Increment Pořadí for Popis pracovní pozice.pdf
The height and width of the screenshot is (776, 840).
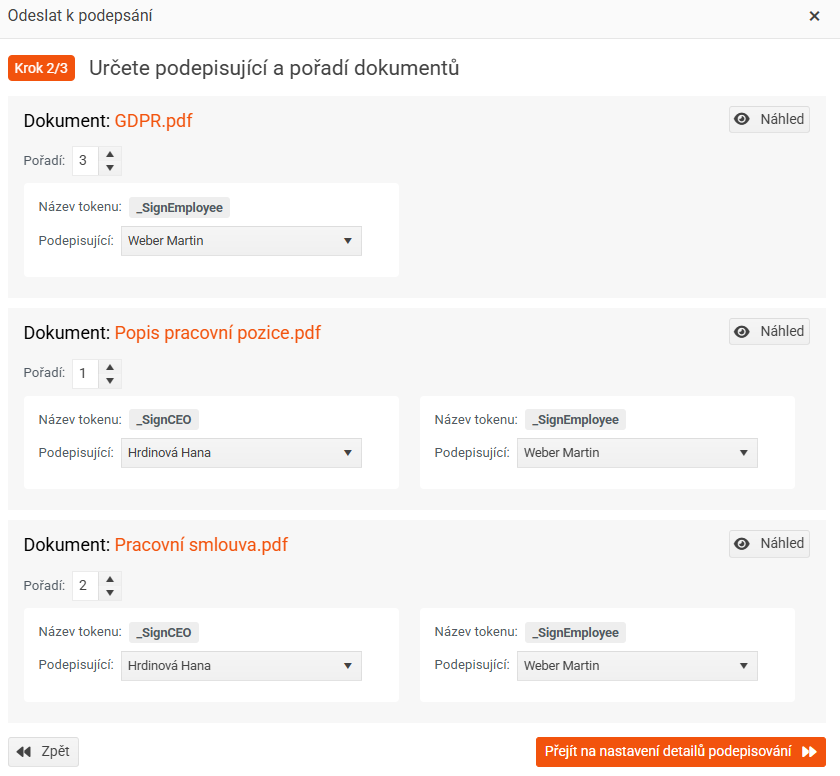pos(110,366)
